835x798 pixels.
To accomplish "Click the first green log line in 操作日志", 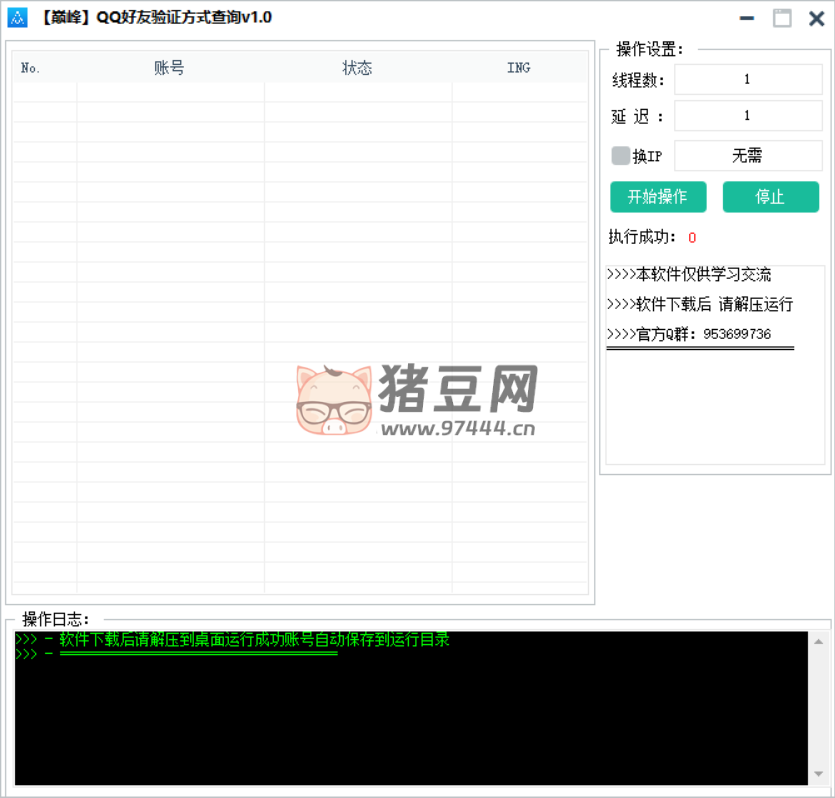I will 233,640.
